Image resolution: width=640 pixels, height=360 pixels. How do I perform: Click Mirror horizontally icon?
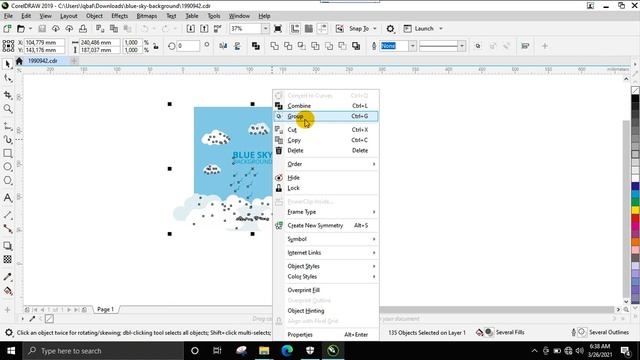(x=223, y=46)
